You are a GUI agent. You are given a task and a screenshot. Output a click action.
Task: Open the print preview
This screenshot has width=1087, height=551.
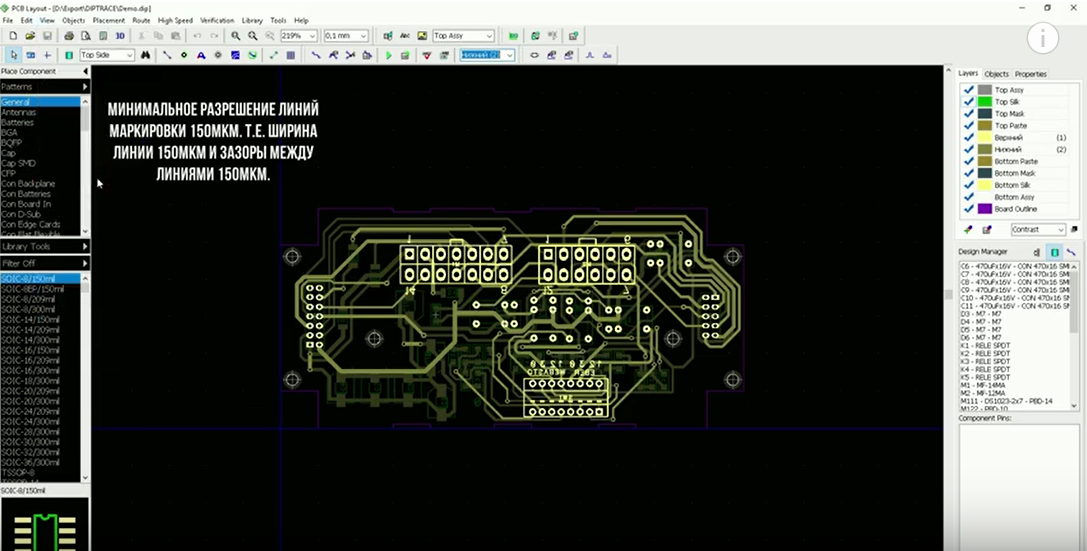pos(85,36)
